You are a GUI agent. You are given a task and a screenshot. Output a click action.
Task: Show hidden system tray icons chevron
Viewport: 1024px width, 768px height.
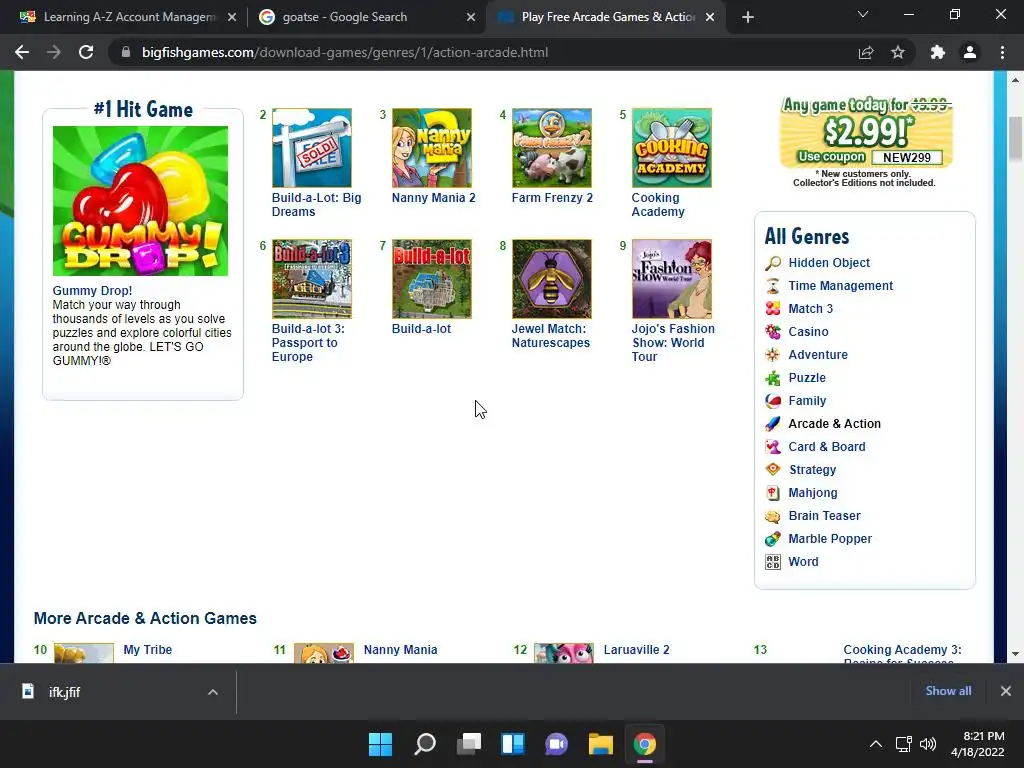click(x=876, y=744)
